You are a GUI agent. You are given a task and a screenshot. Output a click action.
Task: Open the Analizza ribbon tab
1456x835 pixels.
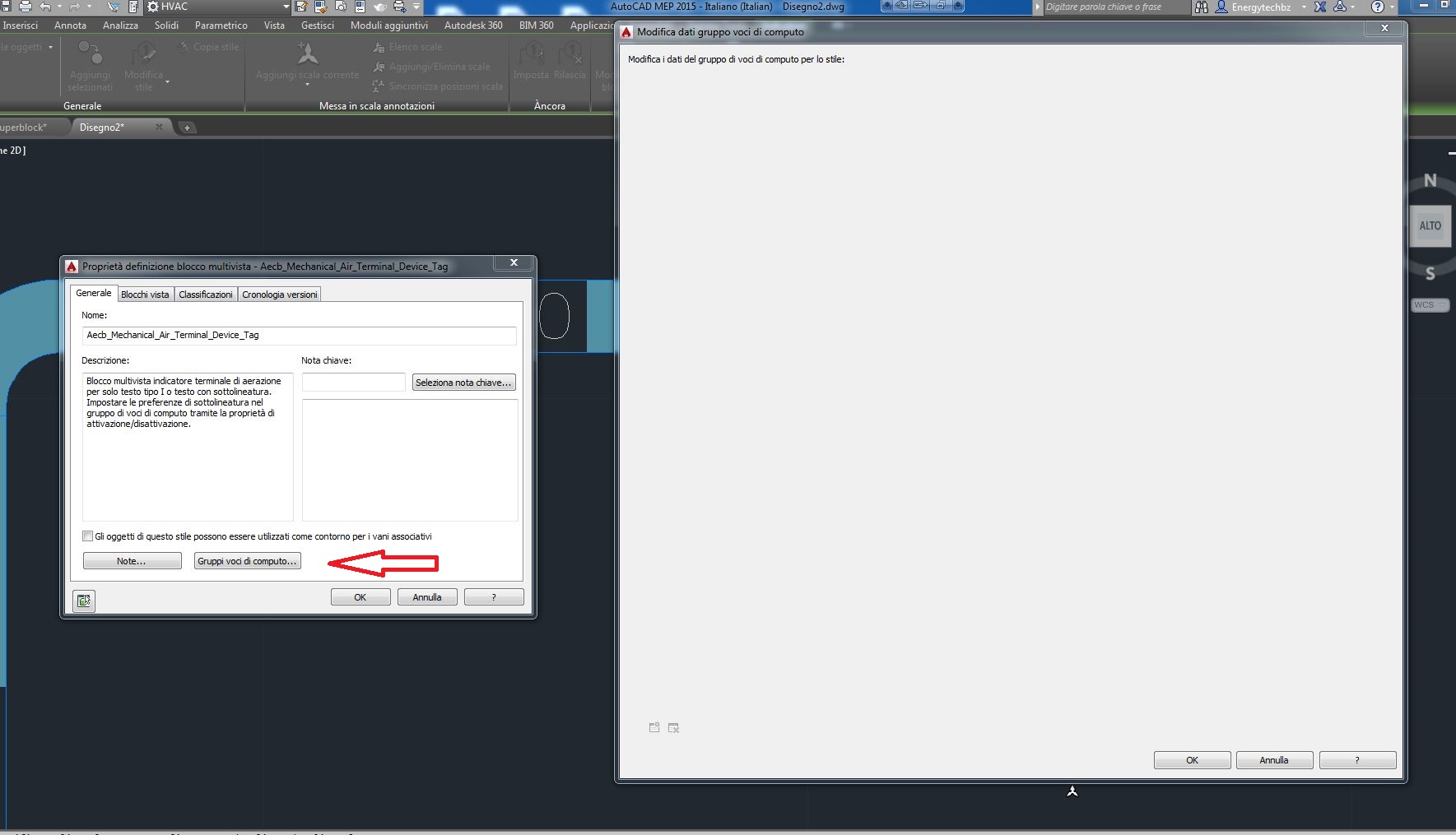click(x=120, y=26)
